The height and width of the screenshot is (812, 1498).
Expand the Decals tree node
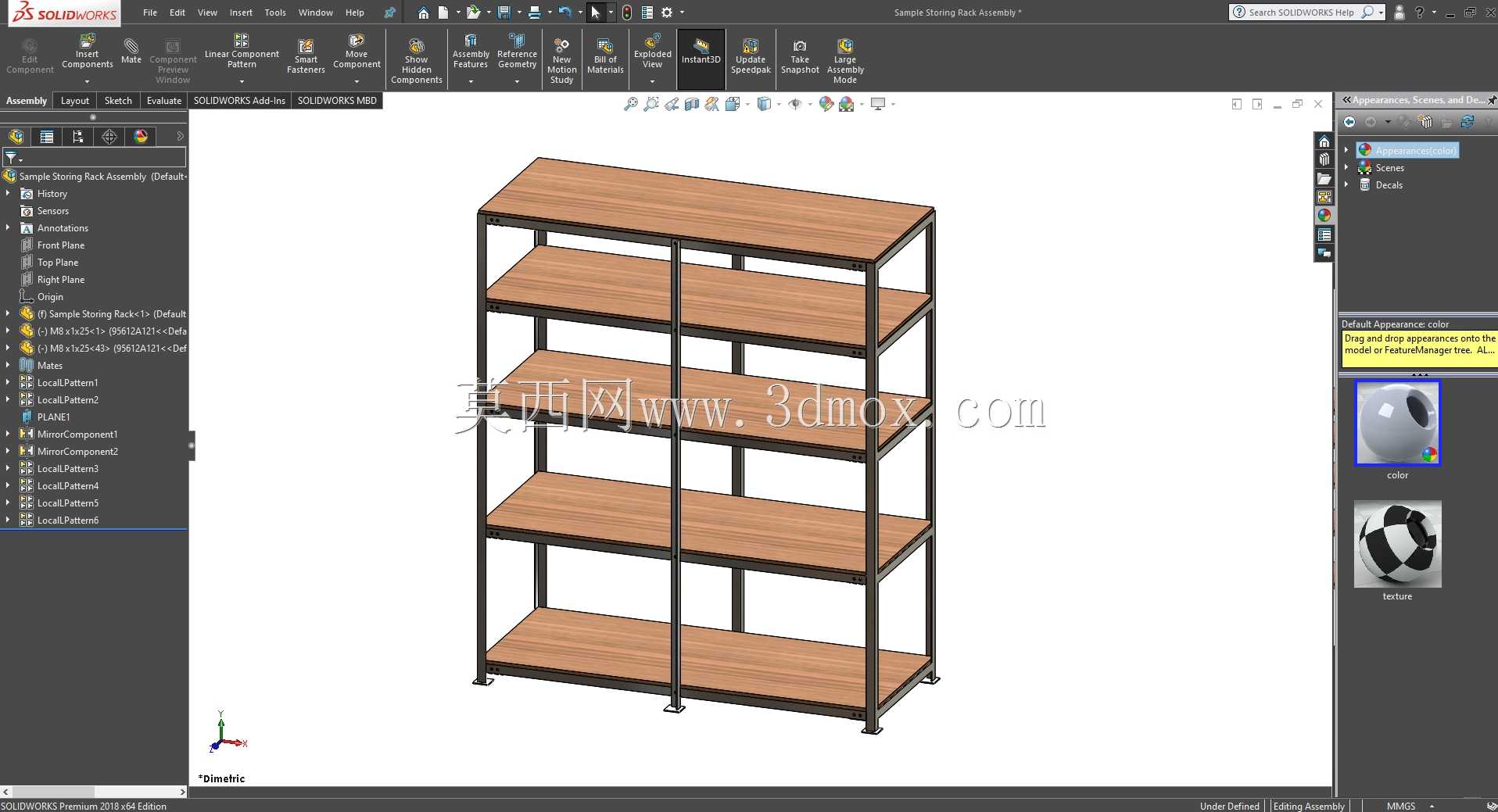point(1346,184)
